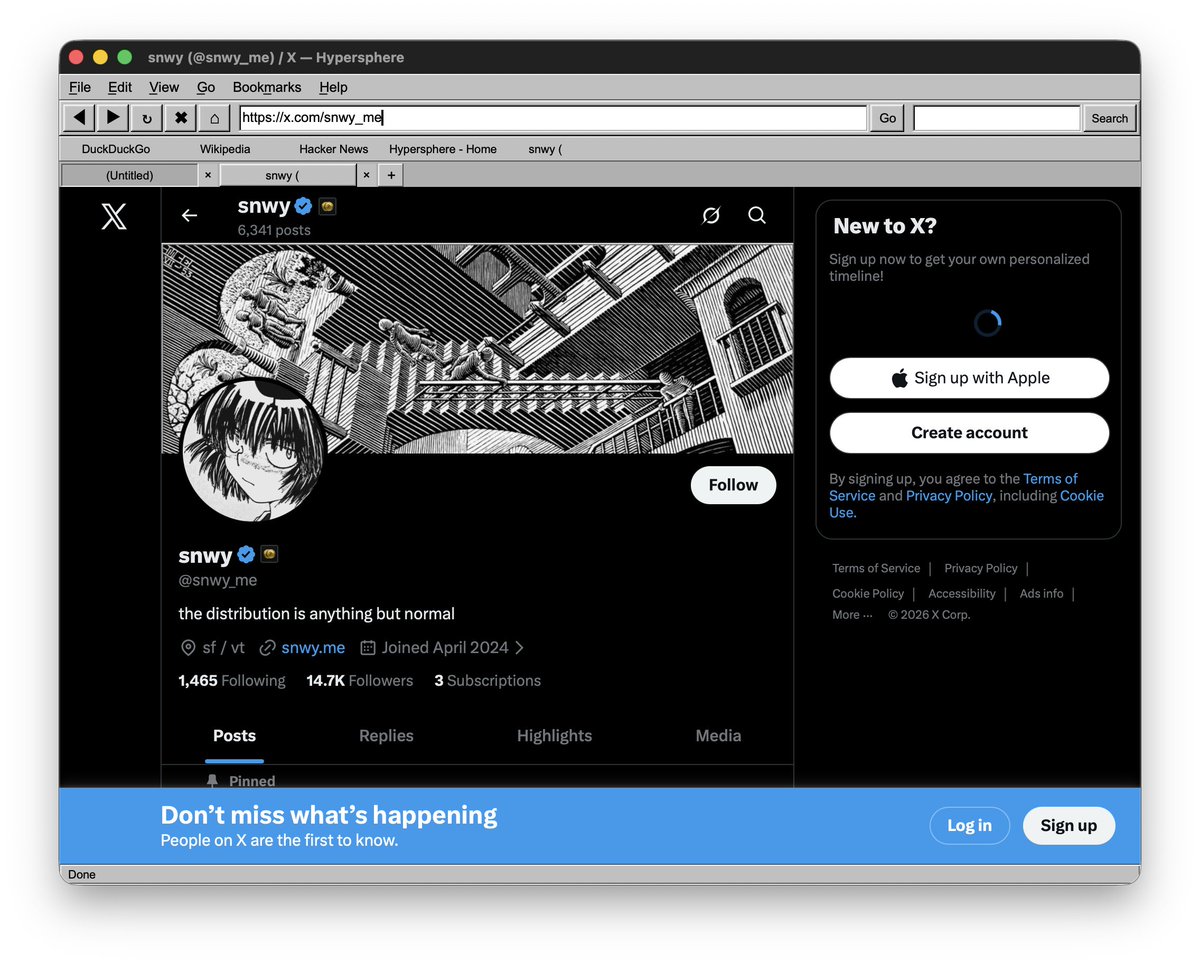Open the snwy ( bookmark
1200x963 pixels.
click(x=545, y=149)
